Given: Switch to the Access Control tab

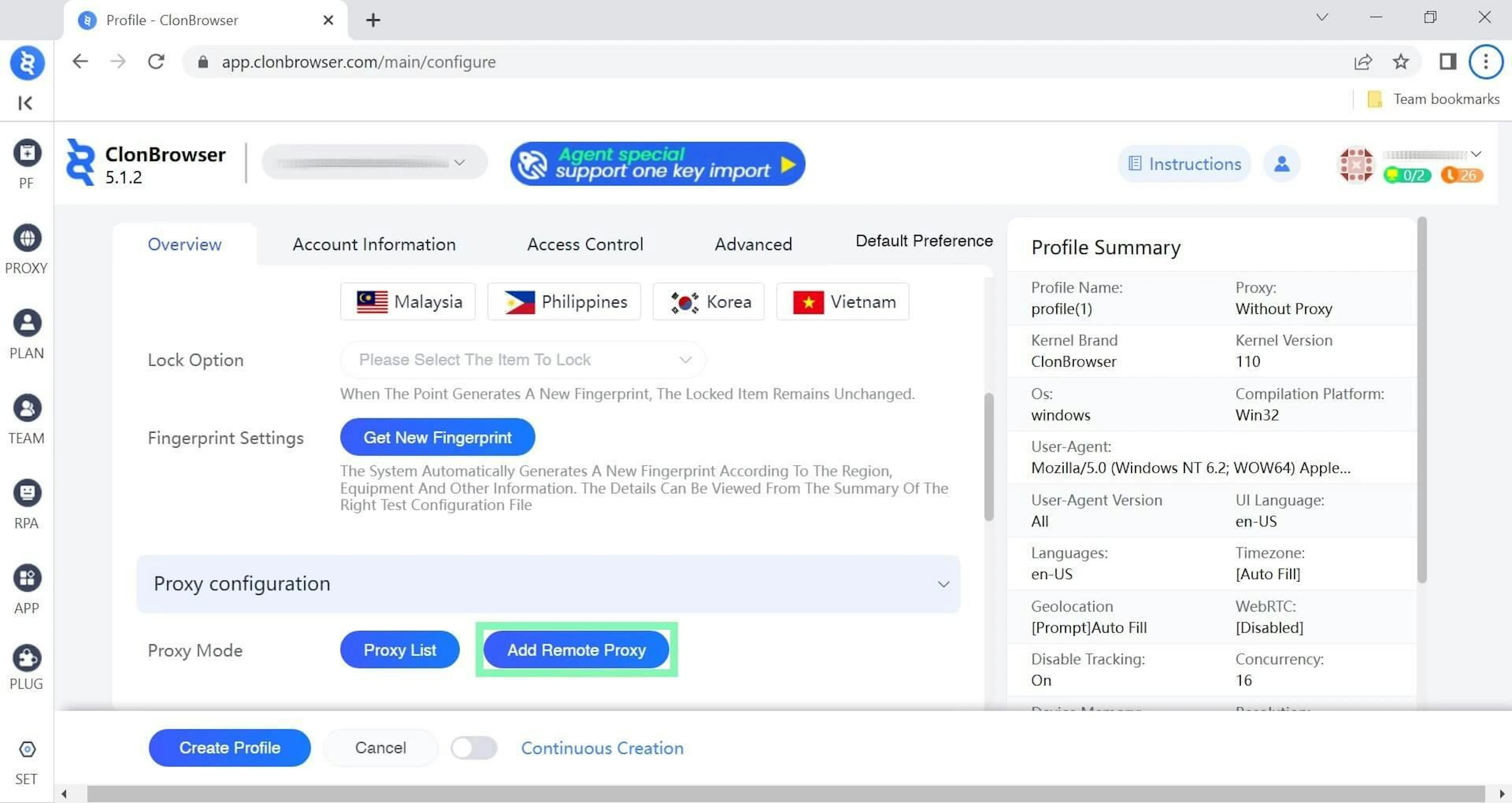Looking at the screenshot, I should [585, 244].
